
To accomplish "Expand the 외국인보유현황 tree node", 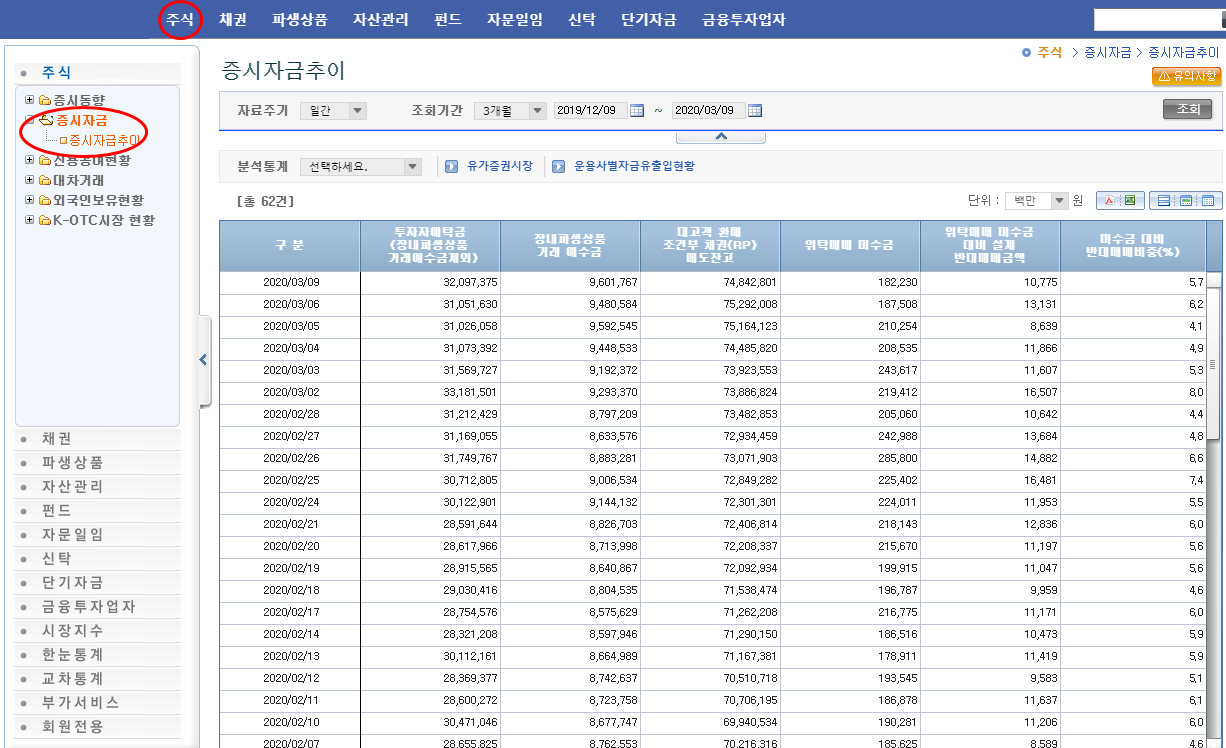I will [30, 200].
